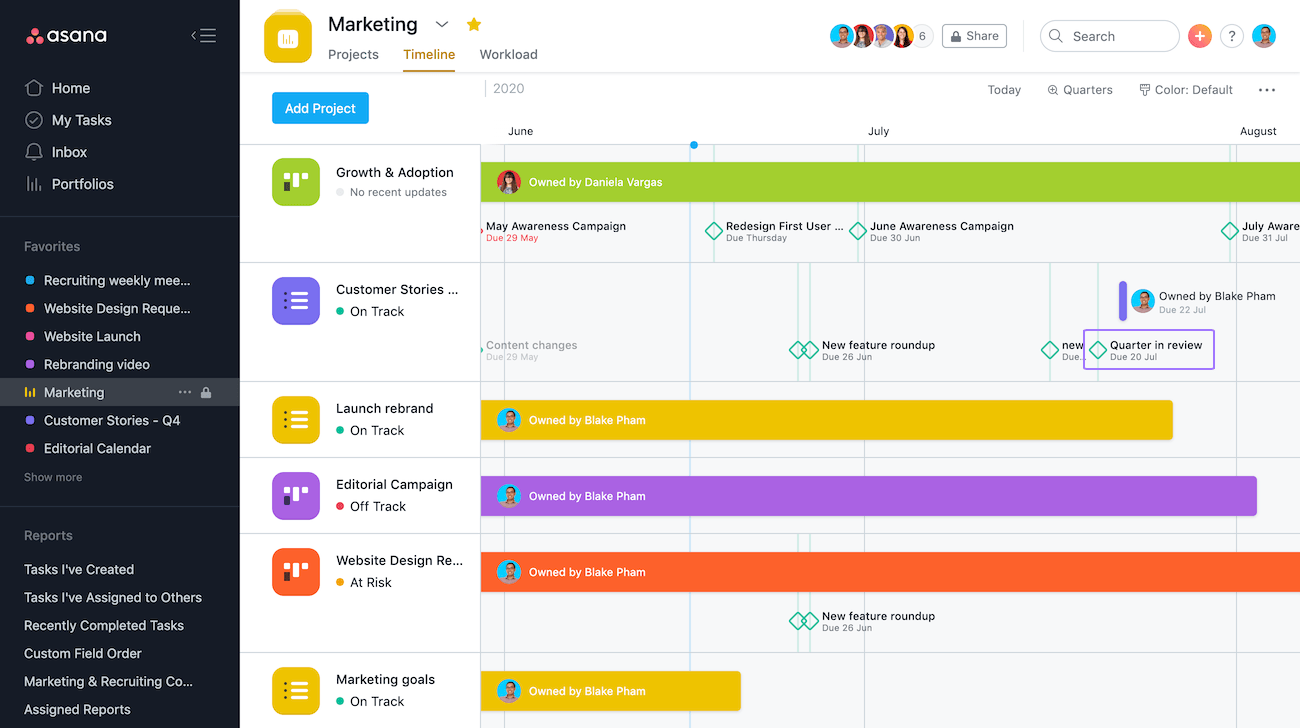
Task: Open the Quarters zoom dropdown
Action: [1080, 90]
